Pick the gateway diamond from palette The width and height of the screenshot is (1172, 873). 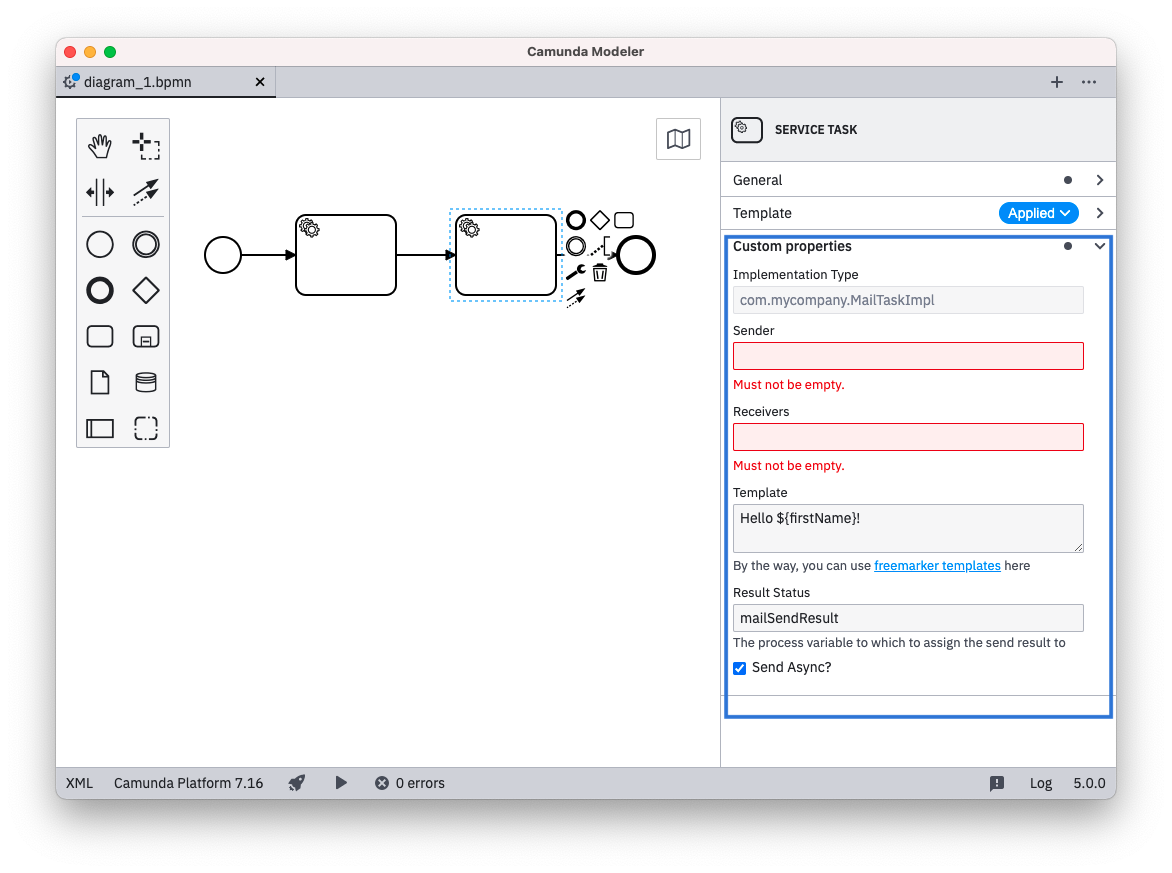146,290
